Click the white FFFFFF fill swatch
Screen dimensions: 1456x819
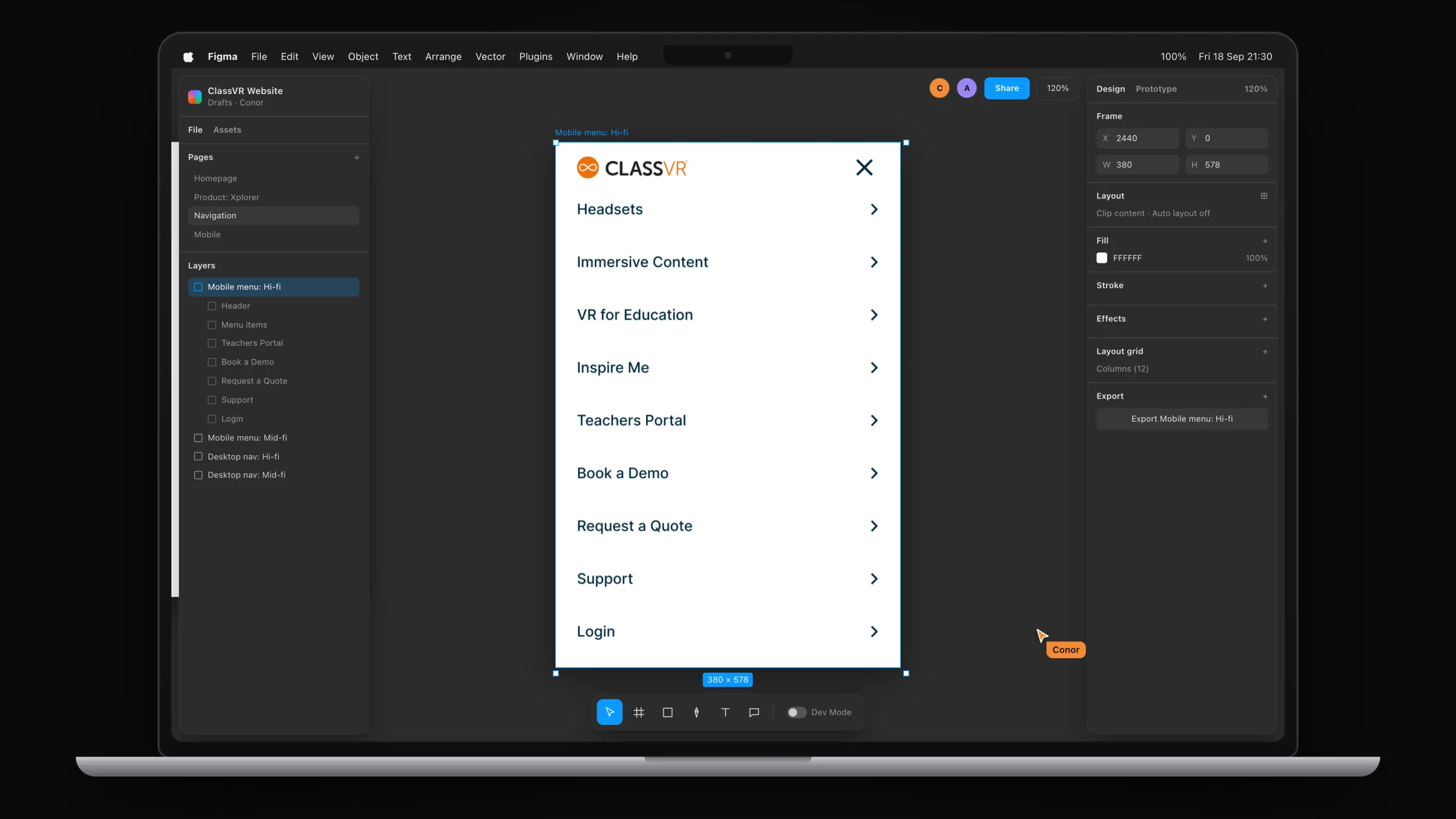click(1102, 258)
